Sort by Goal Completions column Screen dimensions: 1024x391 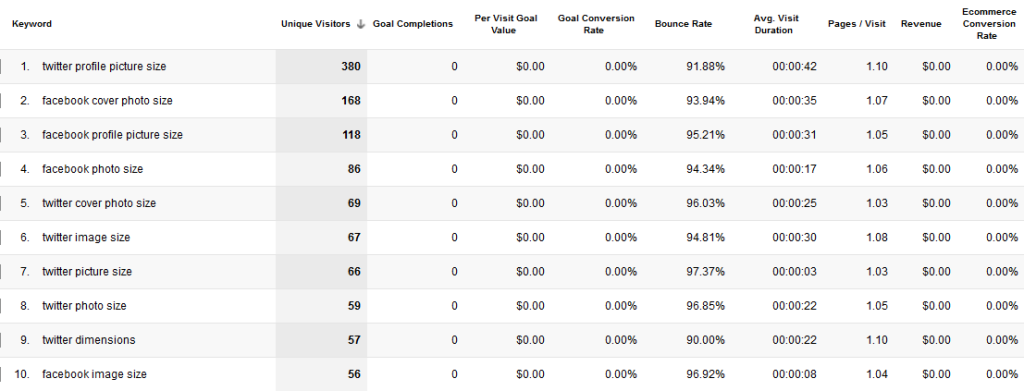413,24
